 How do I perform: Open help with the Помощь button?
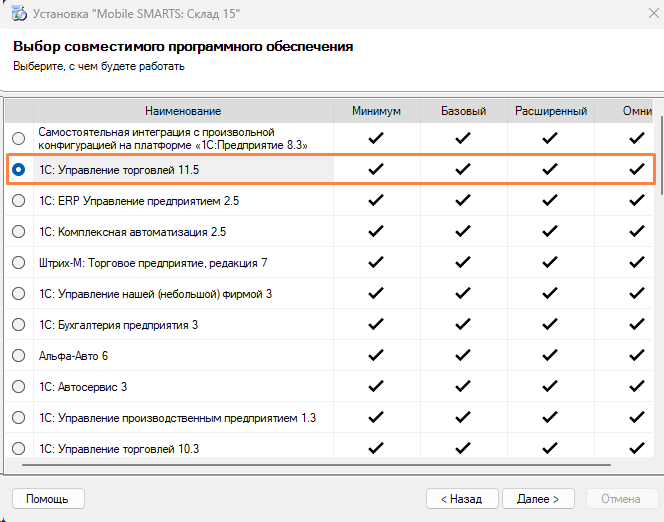[47, 498]
